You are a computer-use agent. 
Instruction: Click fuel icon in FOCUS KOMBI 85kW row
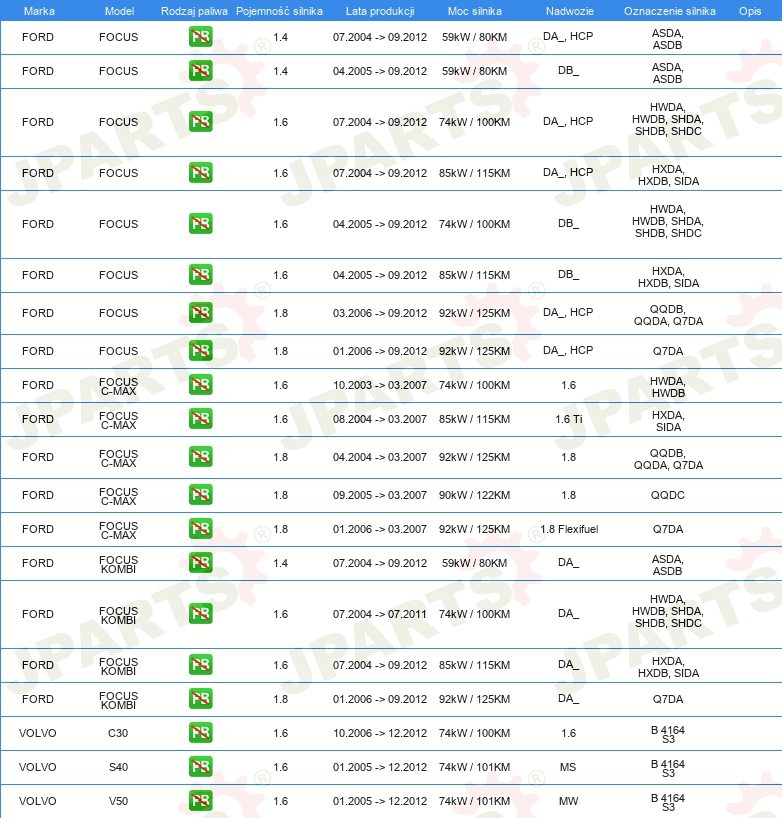pos(200,665)
